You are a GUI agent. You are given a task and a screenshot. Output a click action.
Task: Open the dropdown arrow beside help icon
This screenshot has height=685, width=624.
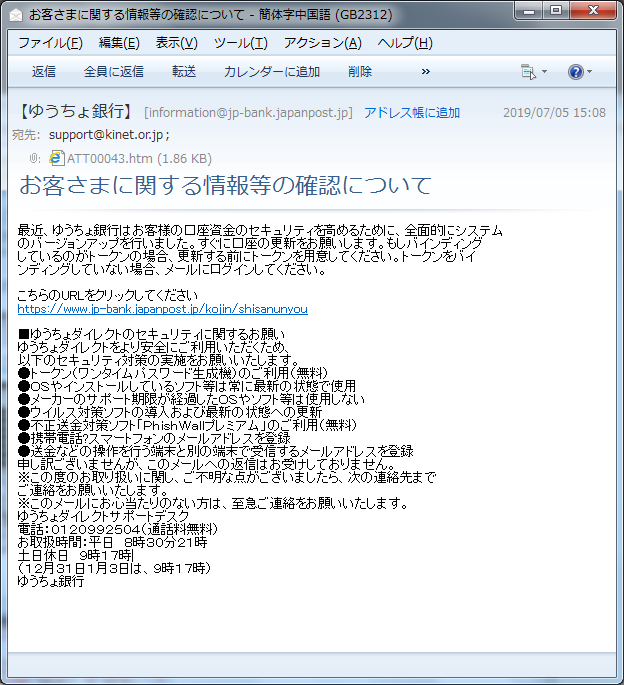tap(589, 71)
